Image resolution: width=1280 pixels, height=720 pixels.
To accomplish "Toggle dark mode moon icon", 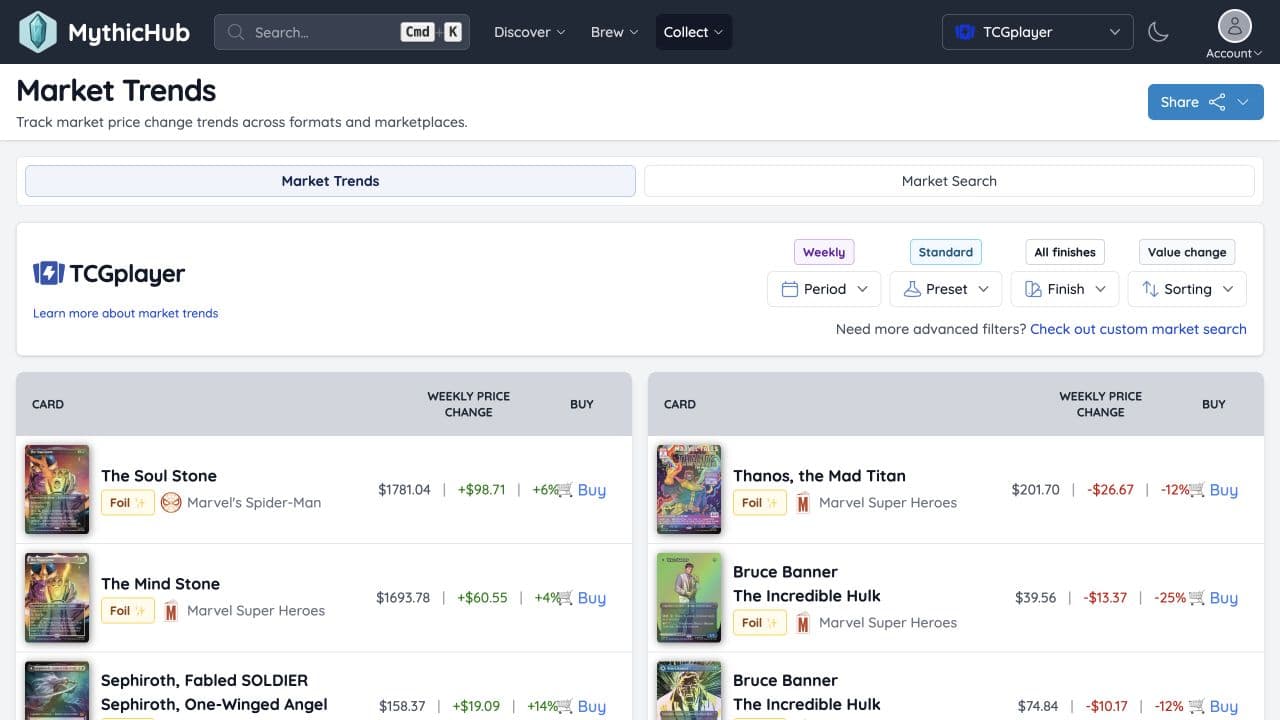I will (1158, 32).
